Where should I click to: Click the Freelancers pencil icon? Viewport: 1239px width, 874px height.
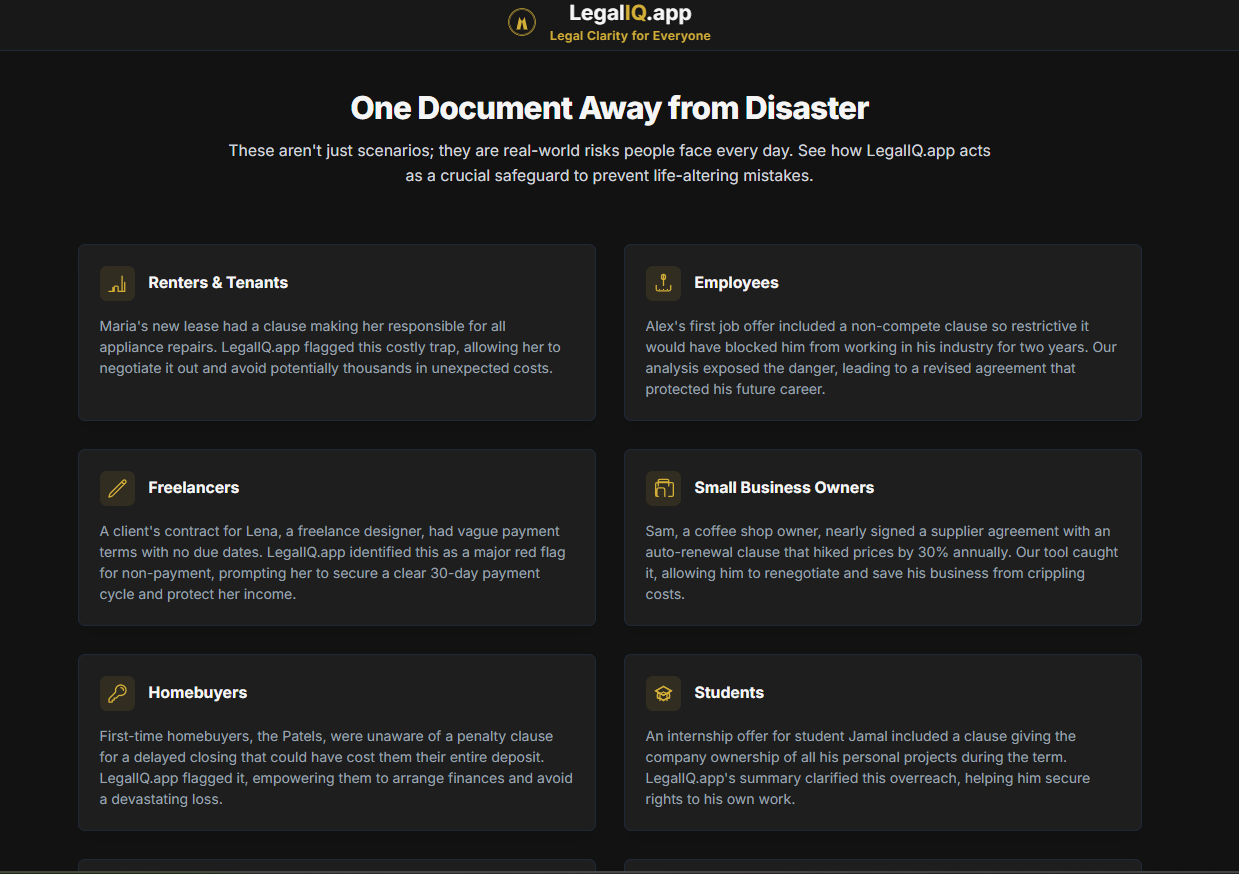pos(117,488)
